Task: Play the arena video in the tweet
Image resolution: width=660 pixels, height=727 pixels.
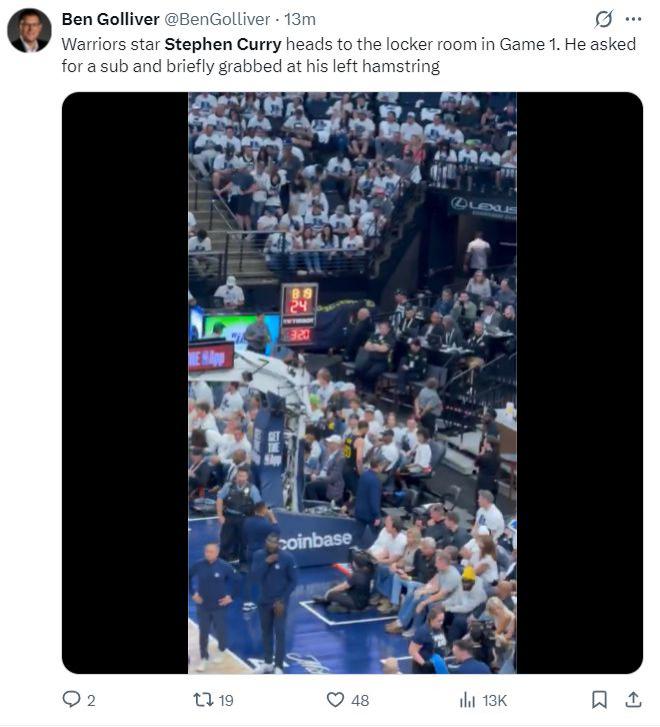Action: (x=352, y=383)
